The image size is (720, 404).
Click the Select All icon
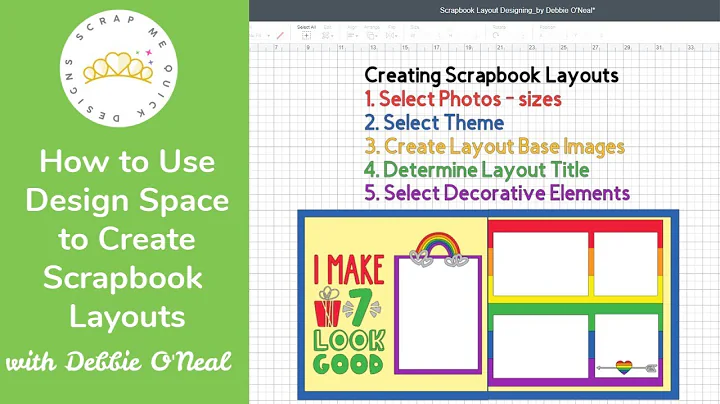coord(306,36)
